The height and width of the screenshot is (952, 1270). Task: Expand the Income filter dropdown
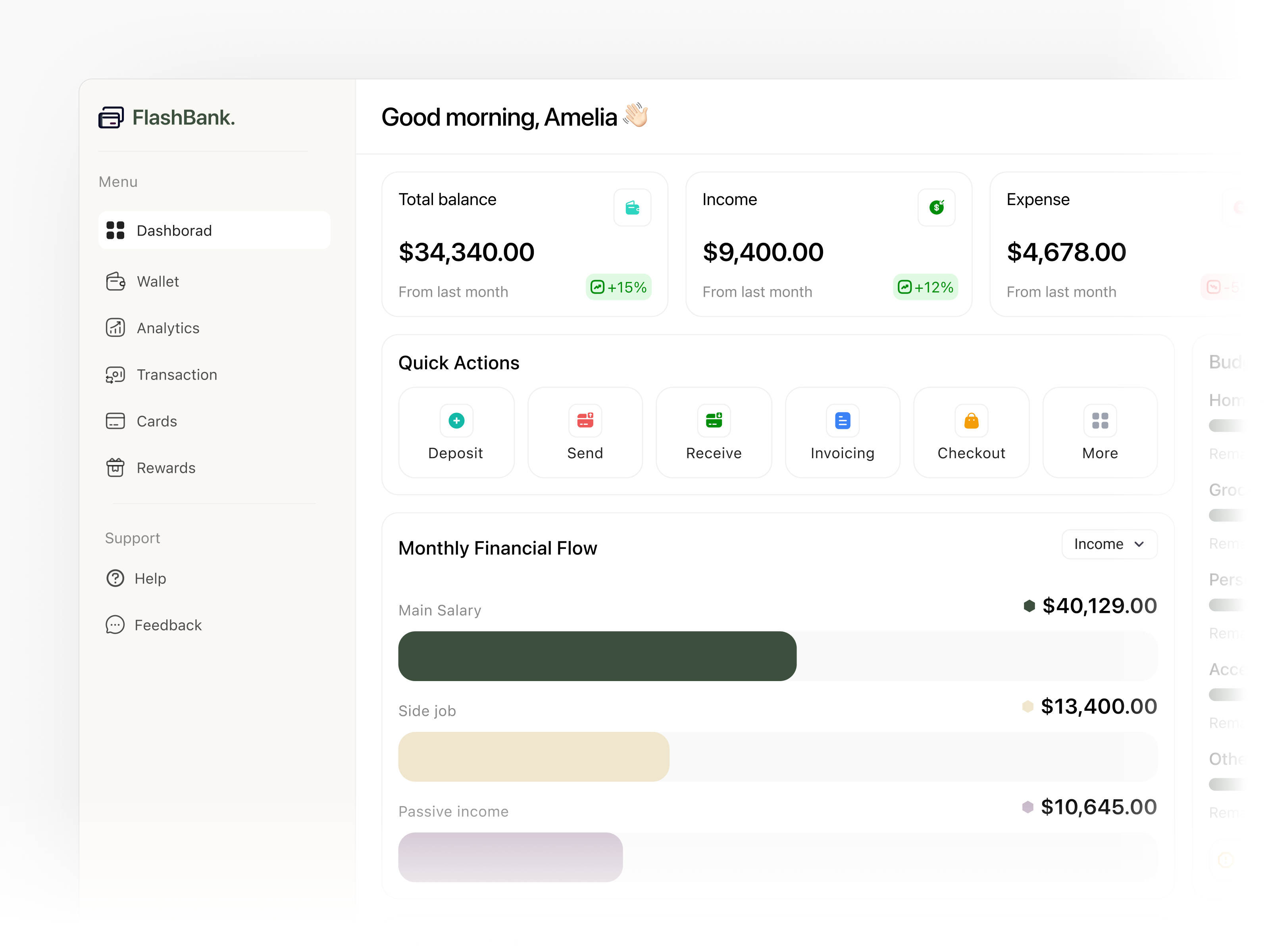pos(1108,544)
